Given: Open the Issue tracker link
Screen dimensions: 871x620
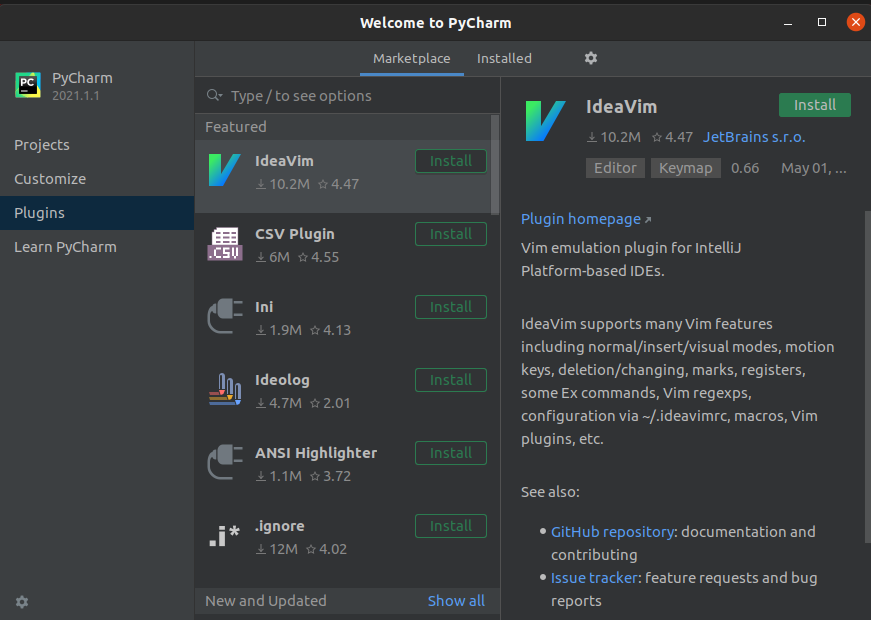Looking at the screenshot, I should point(594,578).
